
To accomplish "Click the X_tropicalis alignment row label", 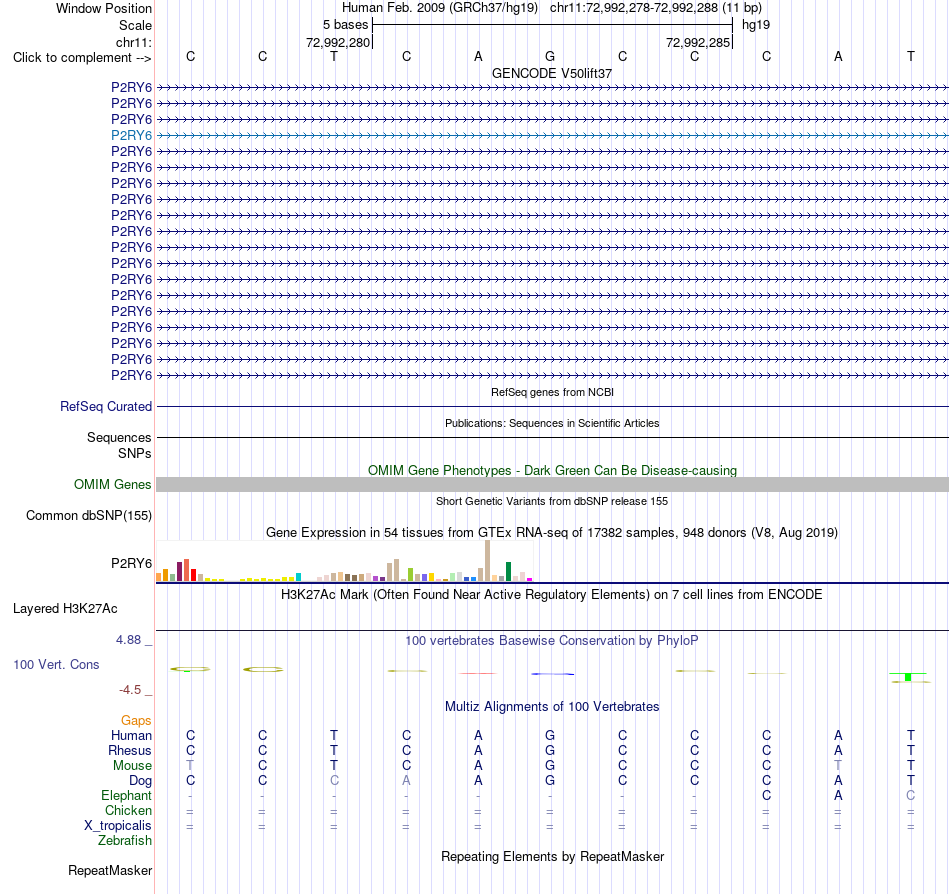I will click(x=118, y=826).
